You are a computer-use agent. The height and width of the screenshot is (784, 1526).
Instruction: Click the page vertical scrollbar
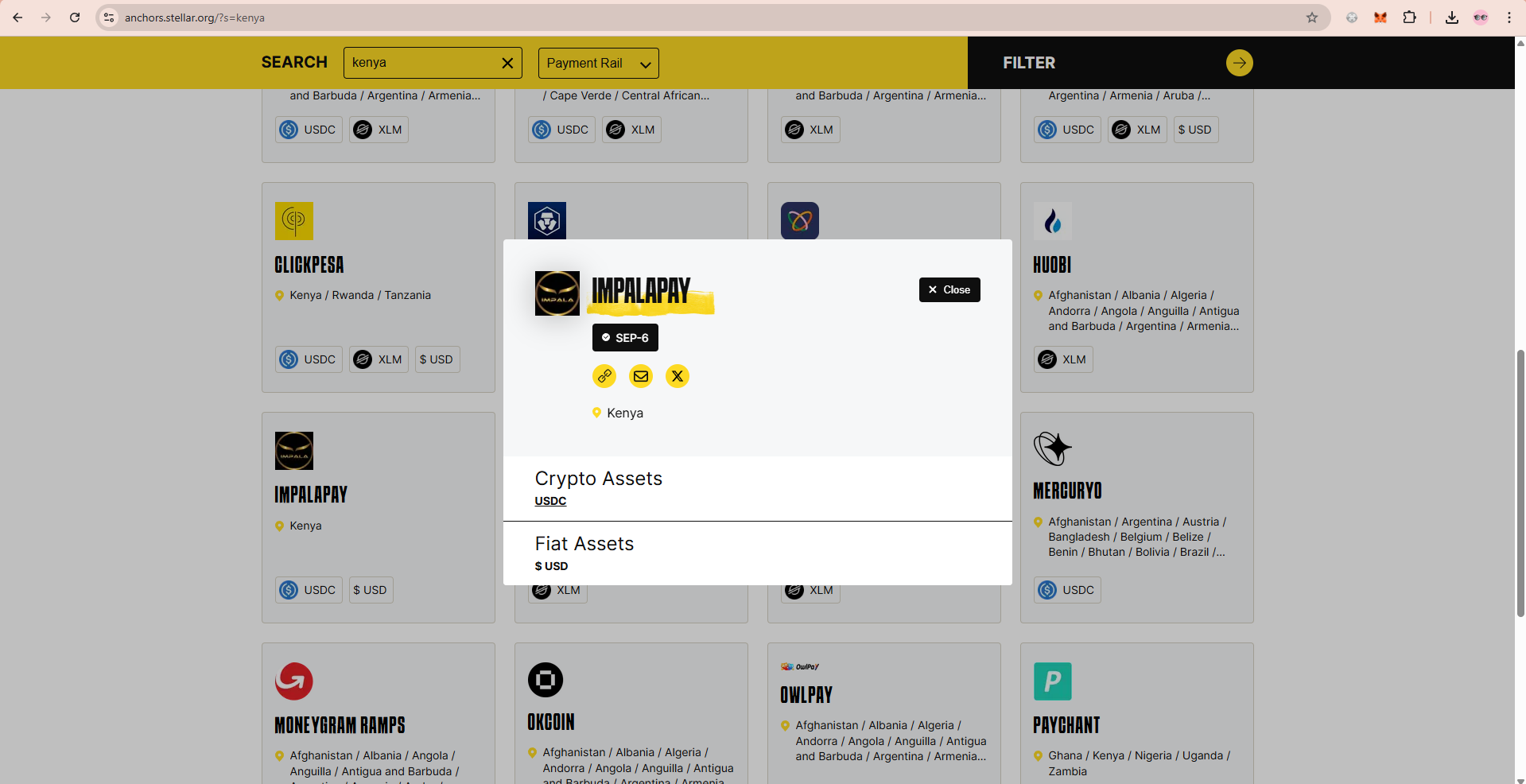(x=1520, y=483)
